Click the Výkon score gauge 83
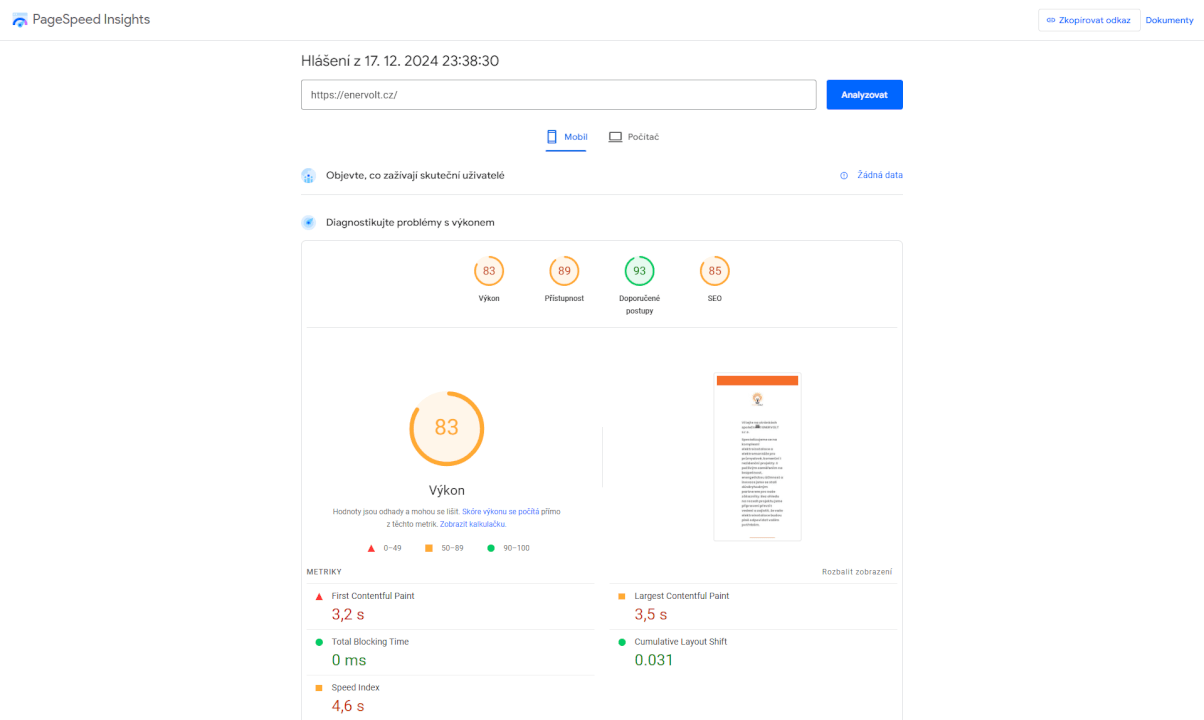 click(489, 271)
